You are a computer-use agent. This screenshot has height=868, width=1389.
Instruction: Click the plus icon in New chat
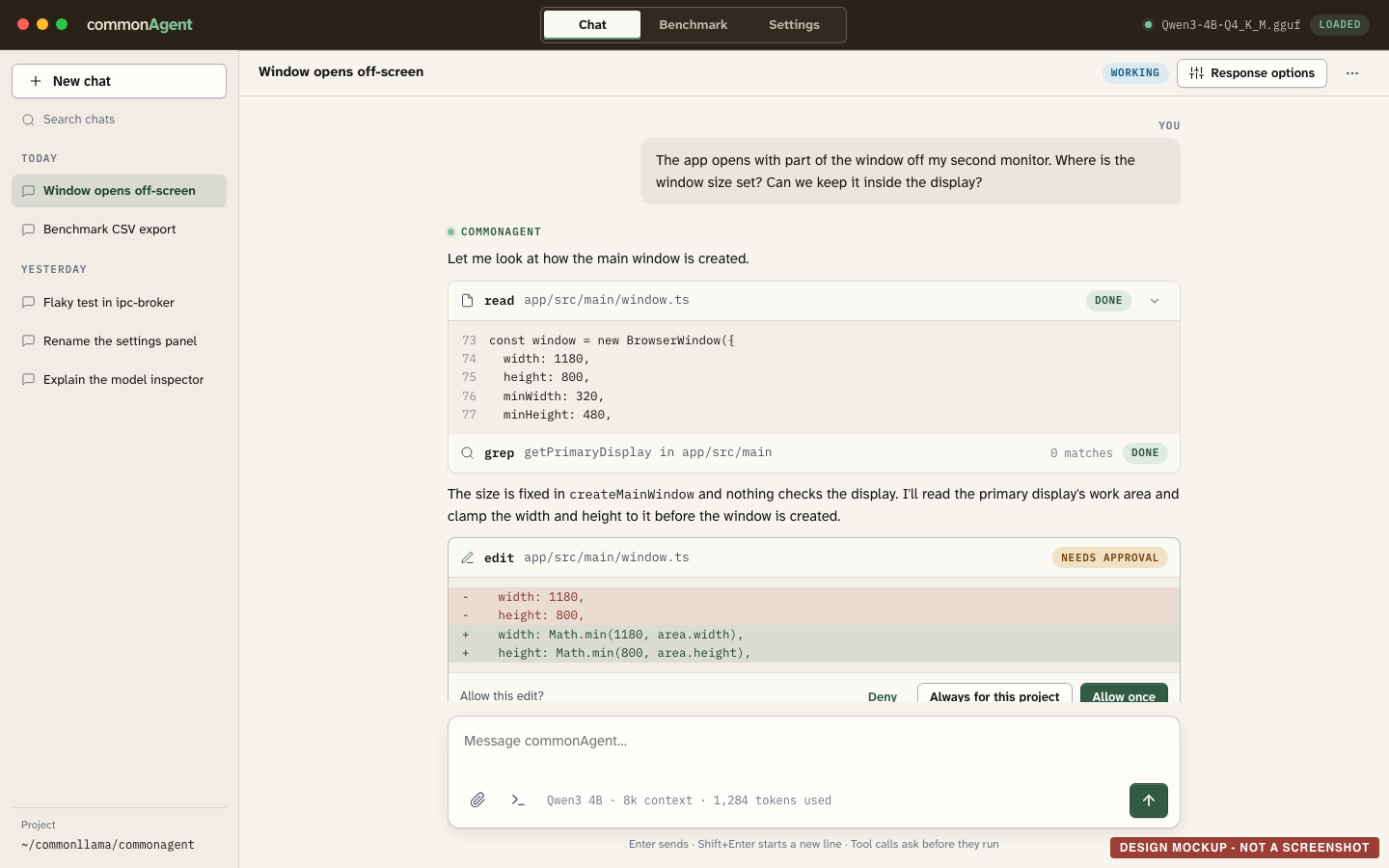point(36,81)
